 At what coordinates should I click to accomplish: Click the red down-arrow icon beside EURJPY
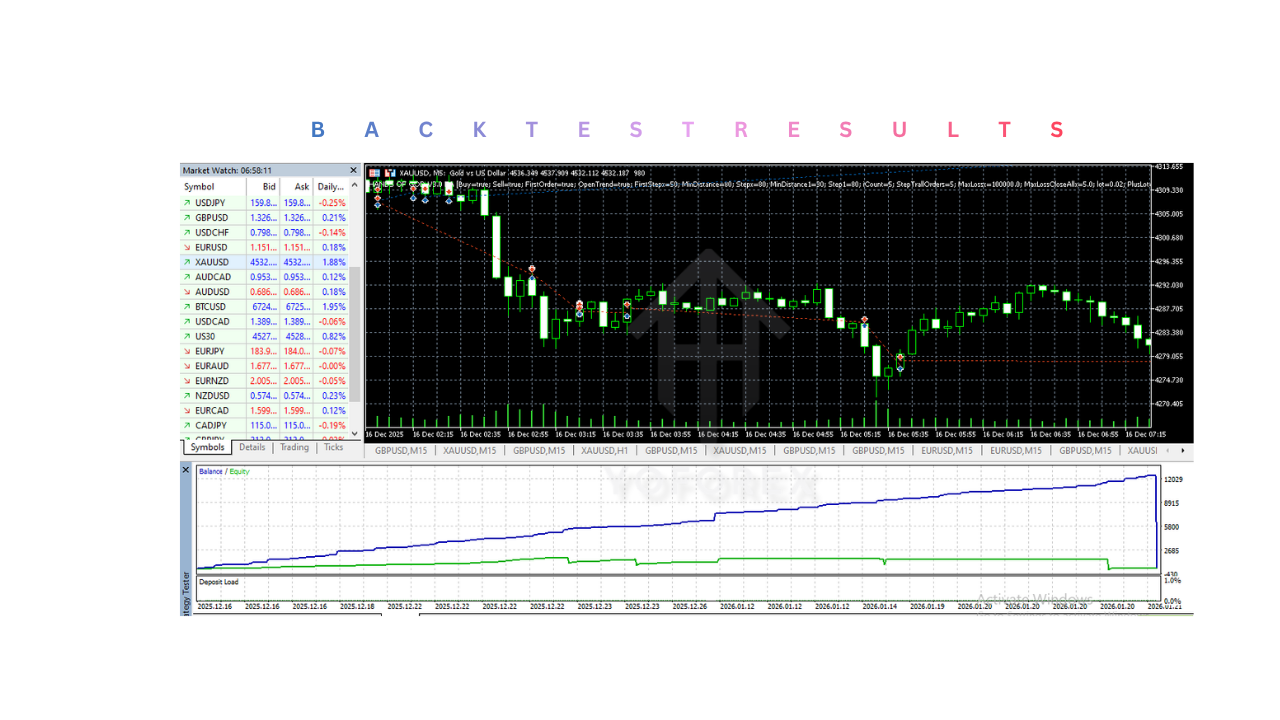point(187,351)
